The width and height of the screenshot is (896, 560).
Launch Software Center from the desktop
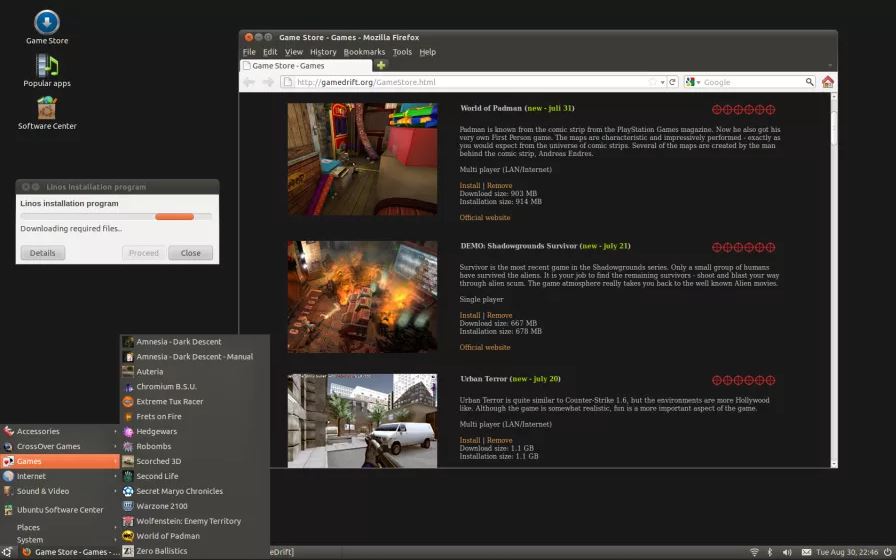click(x=47, y=109)
